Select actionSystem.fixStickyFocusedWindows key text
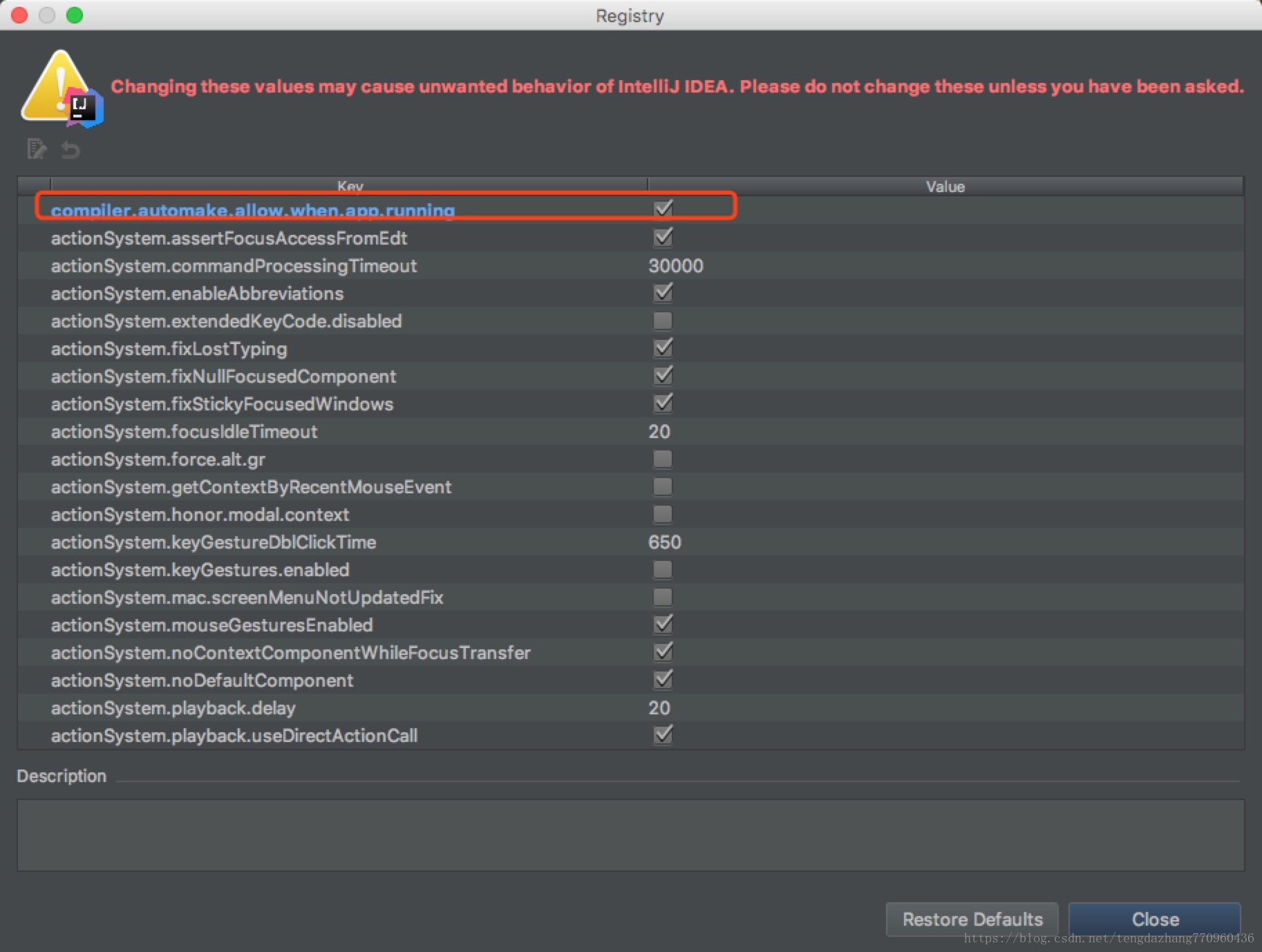 (x=222, y=404)
